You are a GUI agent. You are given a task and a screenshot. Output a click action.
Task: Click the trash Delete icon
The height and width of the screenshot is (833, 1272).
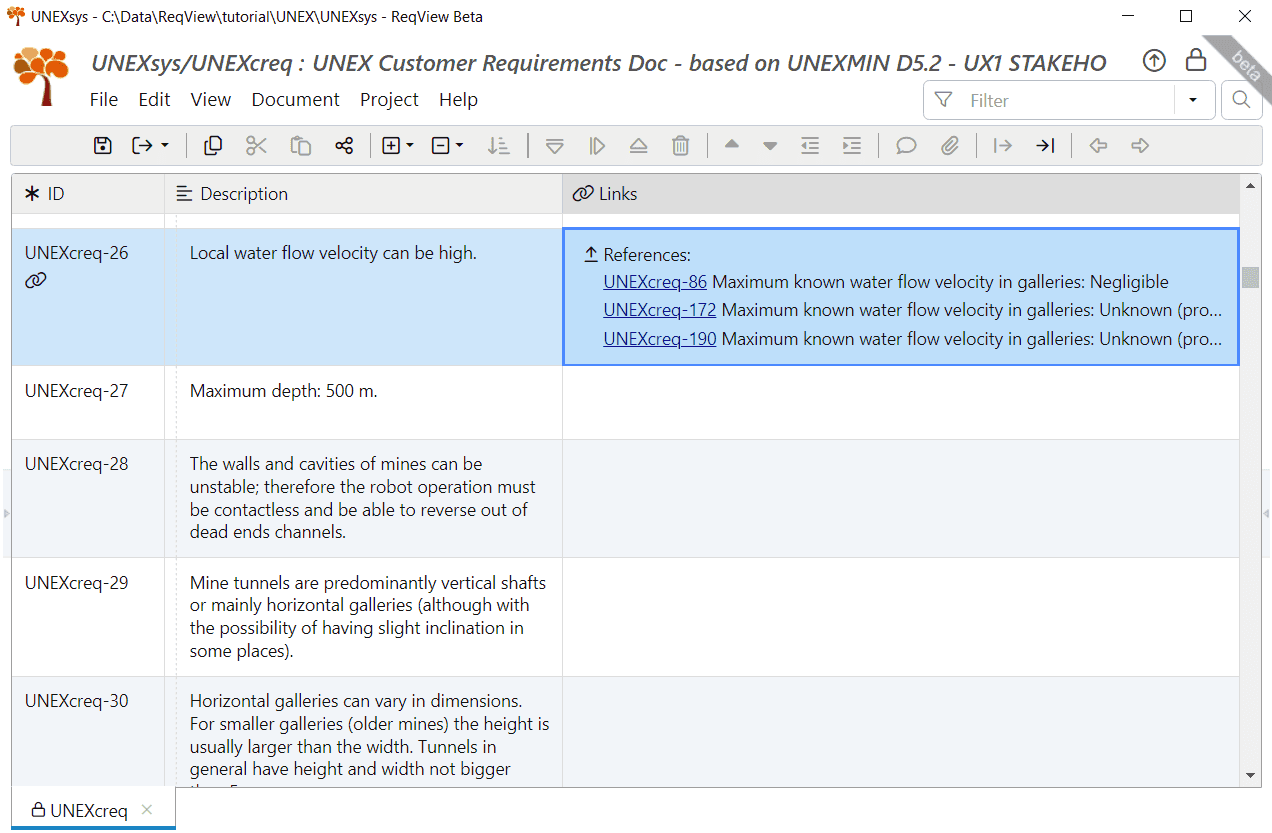(681, 146)
